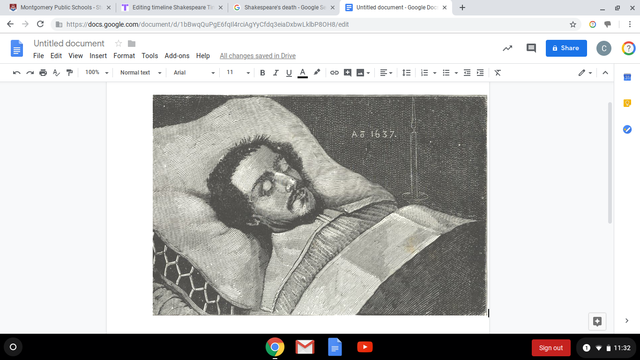Open the Insert image dropdown
640x360 pixels.
point(363,73)
